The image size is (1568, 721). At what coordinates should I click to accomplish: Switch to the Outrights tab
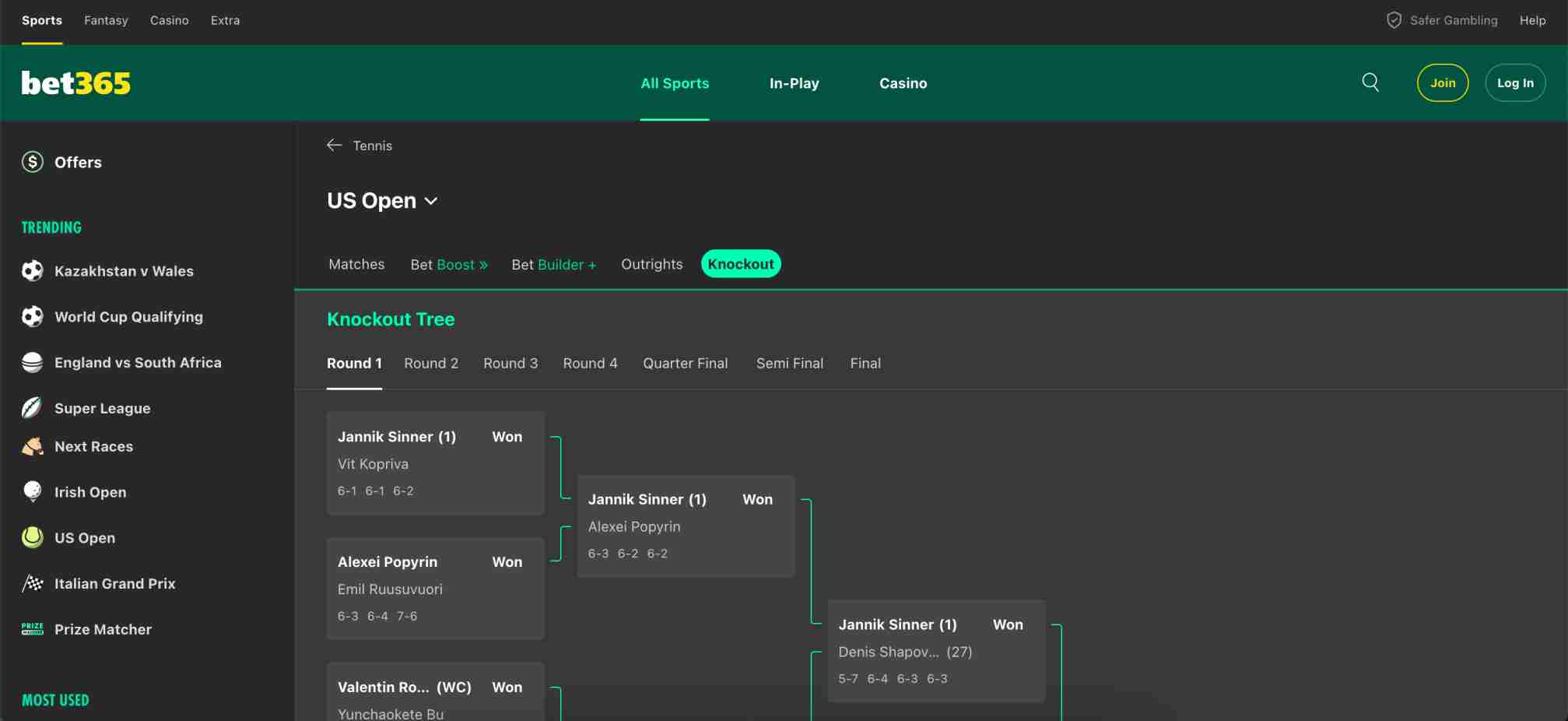[x=651, y=264]
